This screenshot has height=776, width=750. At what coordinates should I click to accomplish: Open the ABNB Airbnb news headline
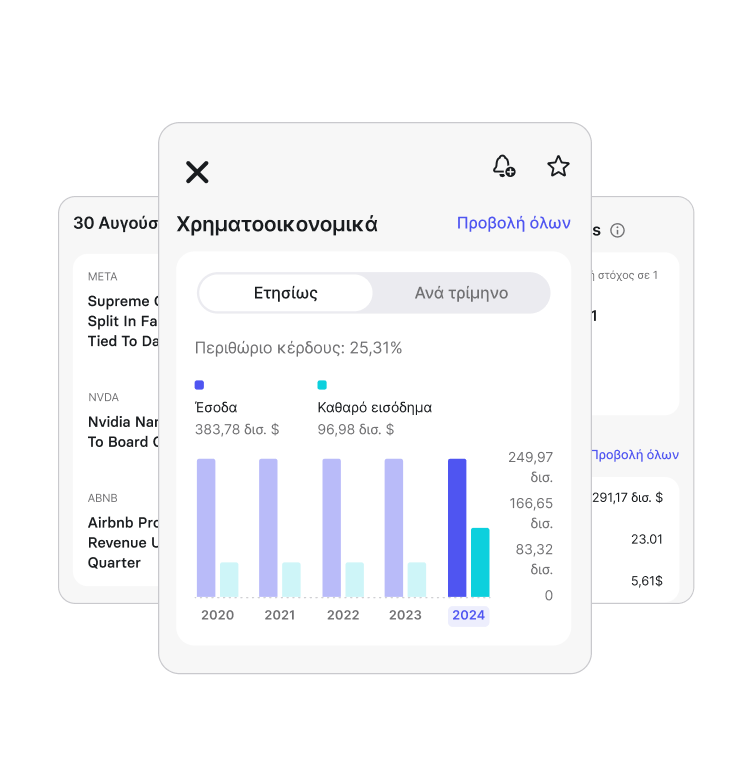[123, 541]
